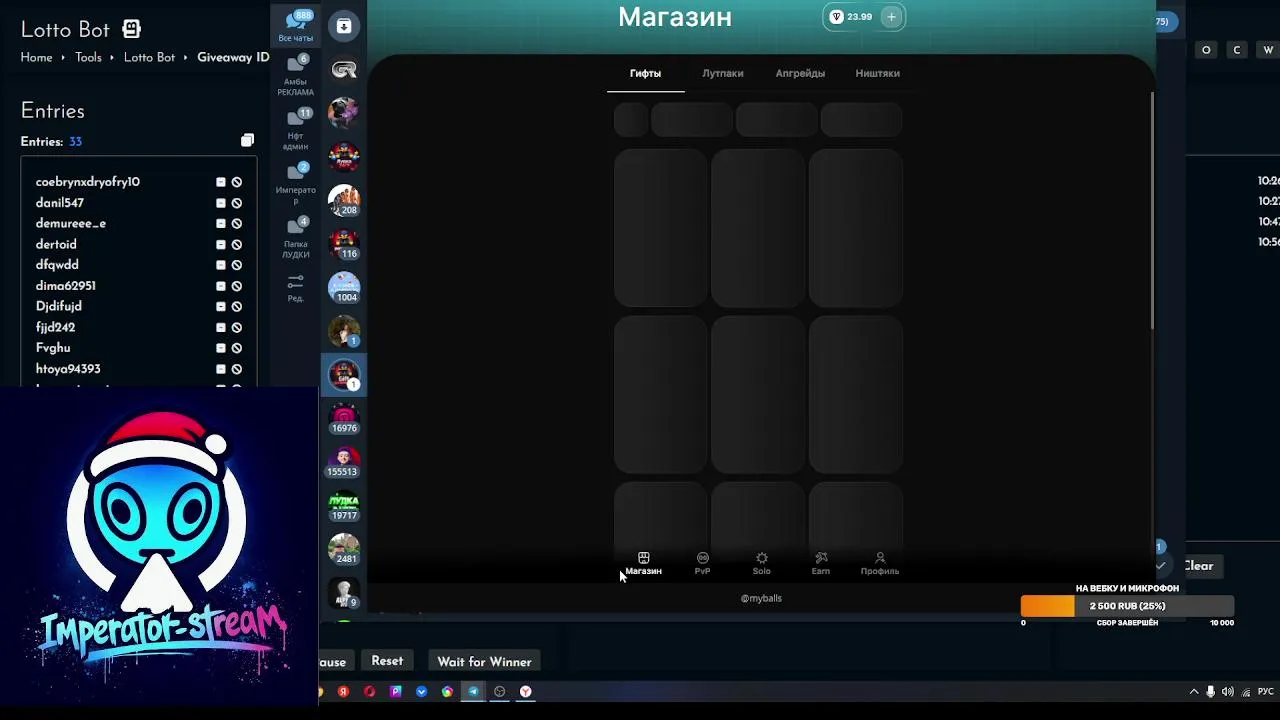Click the 2 500 RUB donation progress bar
The height and width of the screenshot is (720, 1280).
1127,606
